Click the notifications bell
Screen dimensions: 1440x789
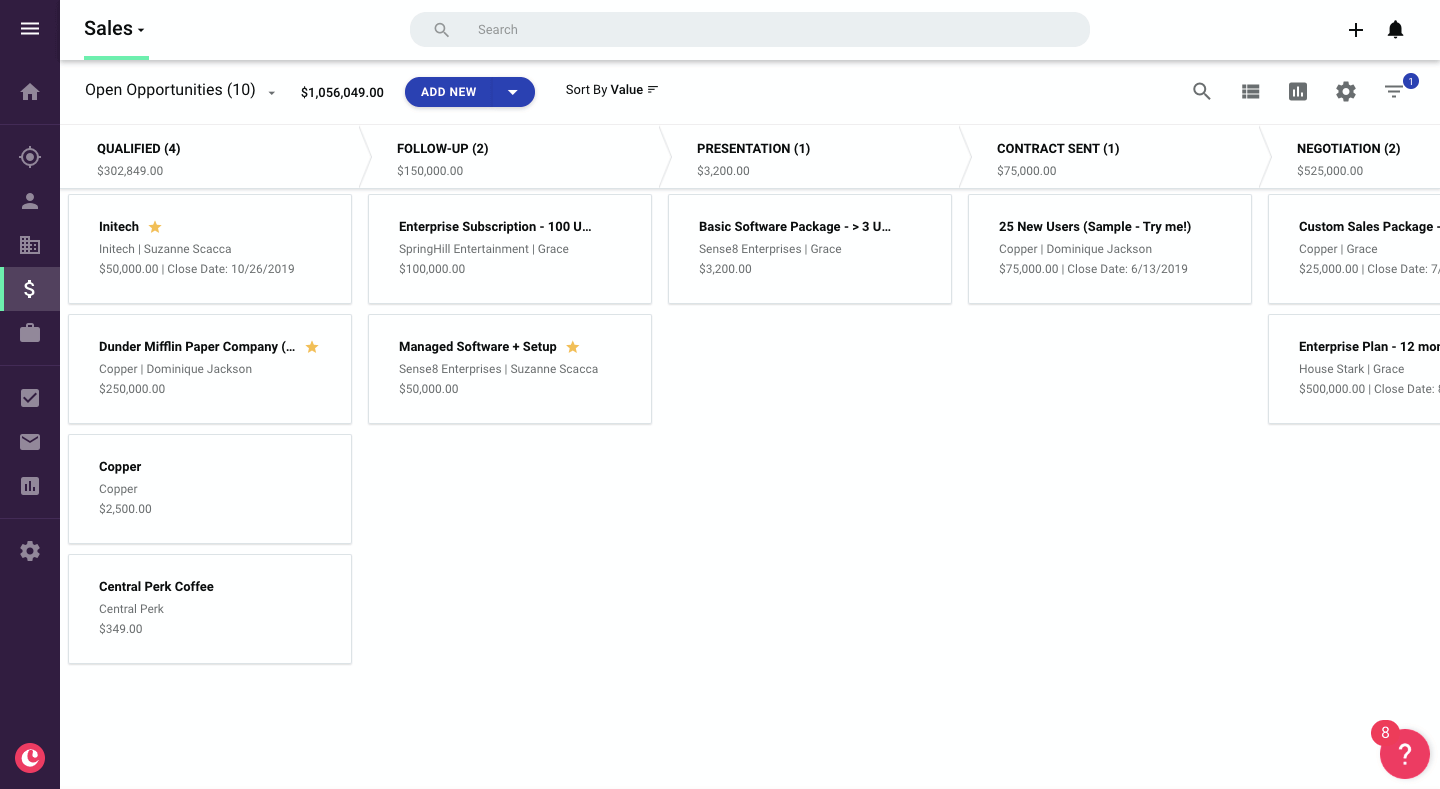[x=1395, y=30]
